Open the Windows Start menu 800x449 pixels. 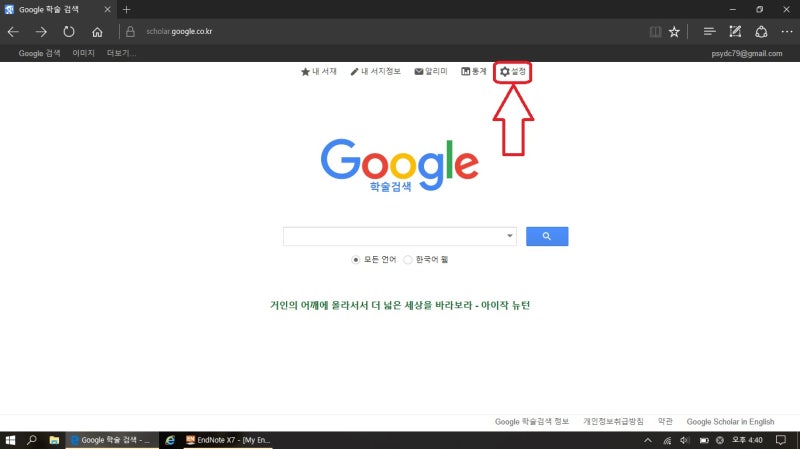click(10, 440)
